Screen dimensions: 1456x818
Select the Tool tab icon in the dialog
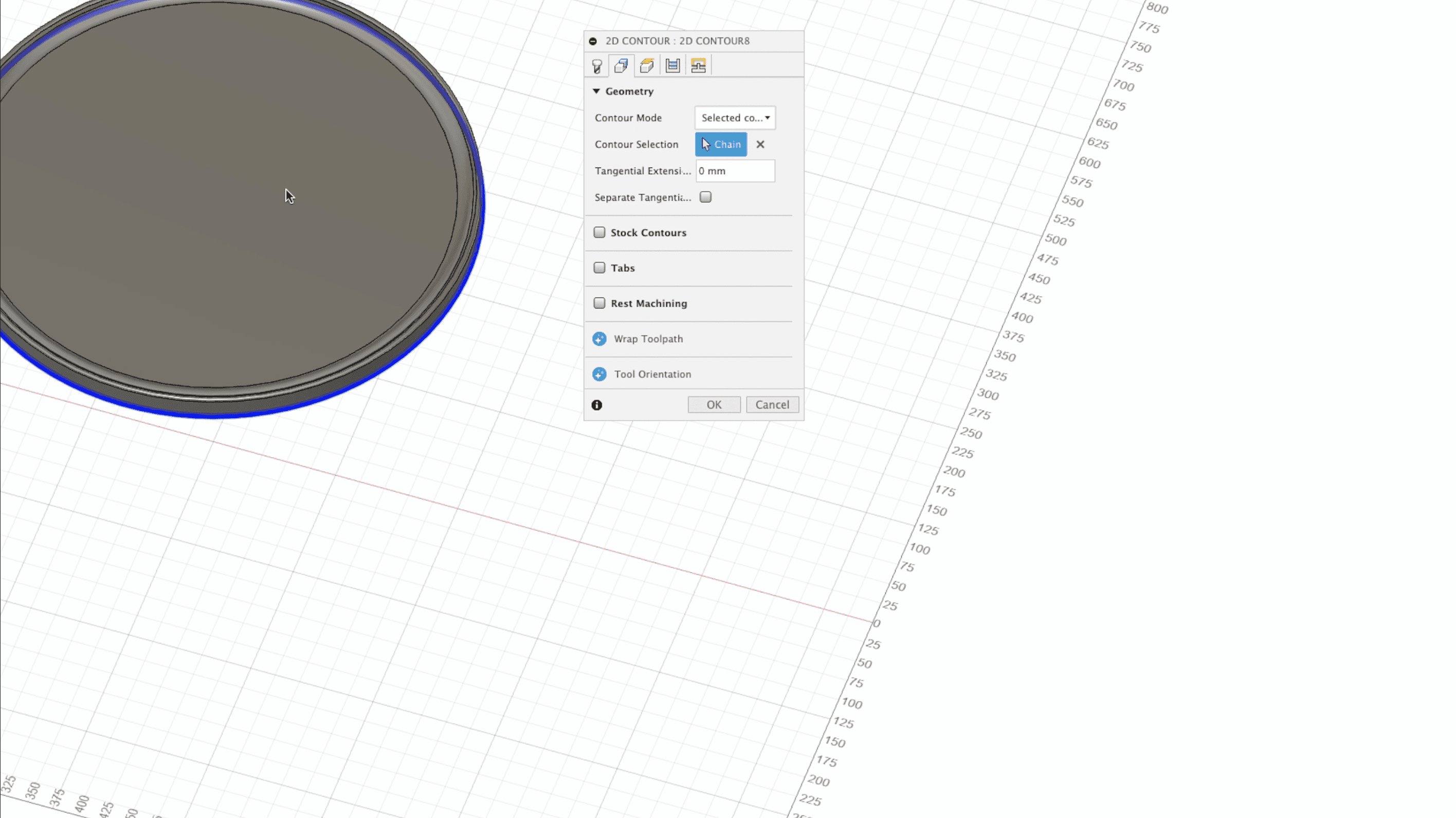(597, 66)
